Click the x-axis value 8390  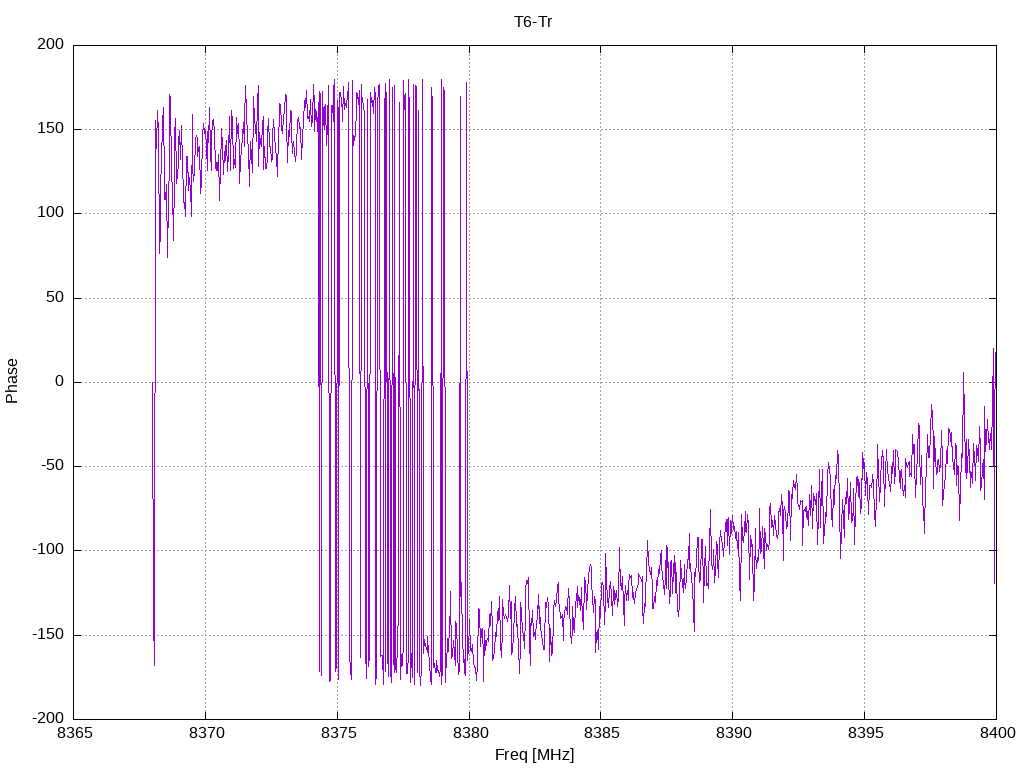pyautogui.click(x=733, y=733)
